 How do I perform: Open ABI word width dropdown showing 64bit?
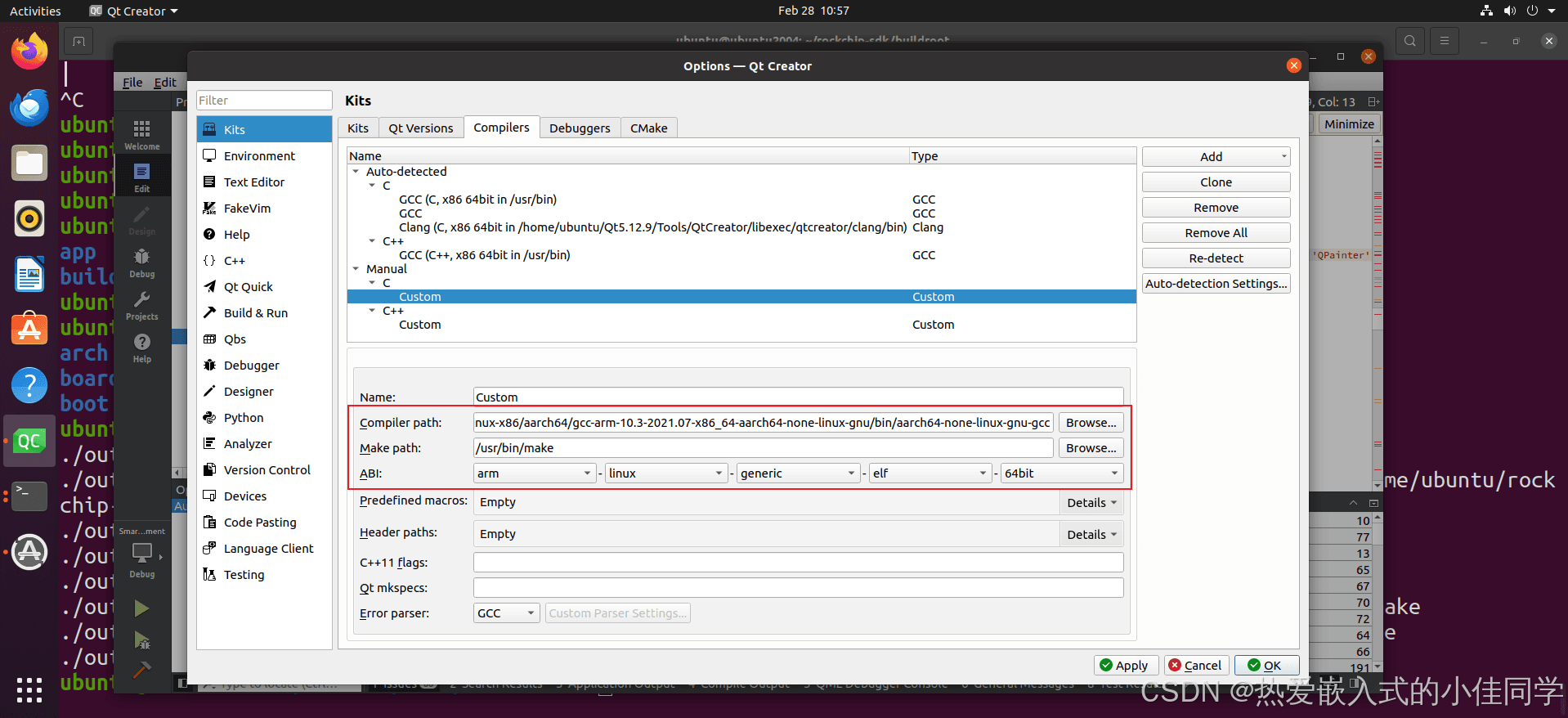1062,473
